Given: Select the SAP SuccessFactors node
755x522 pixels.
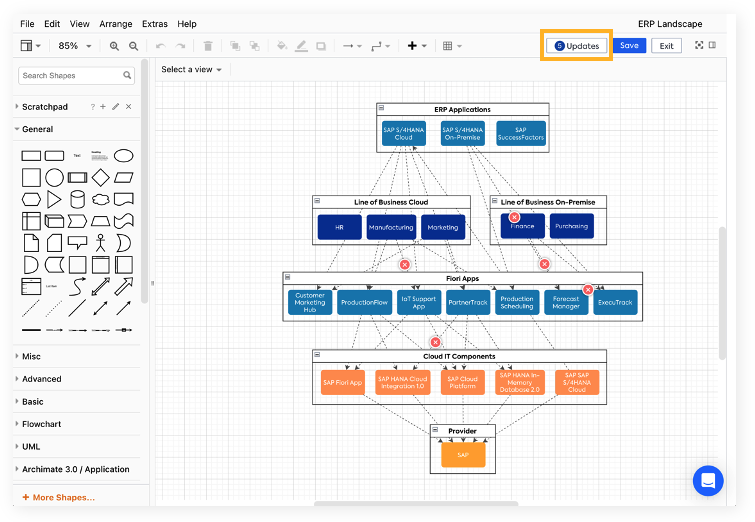Looking at the screenshot, I should (521, 133).
